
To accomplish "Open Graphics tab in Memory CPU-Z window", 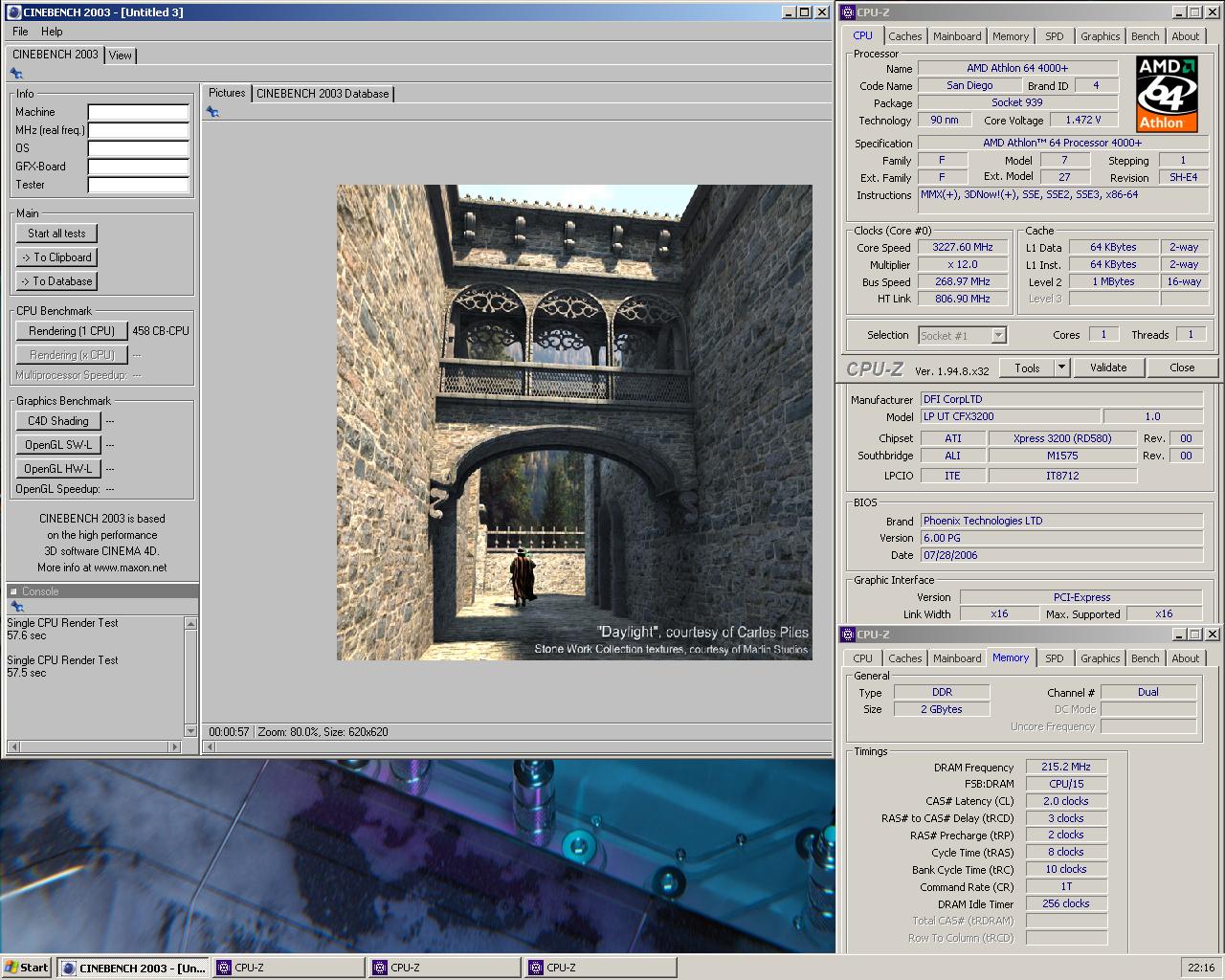I will pyautogui.click(x=1100, y=658).
